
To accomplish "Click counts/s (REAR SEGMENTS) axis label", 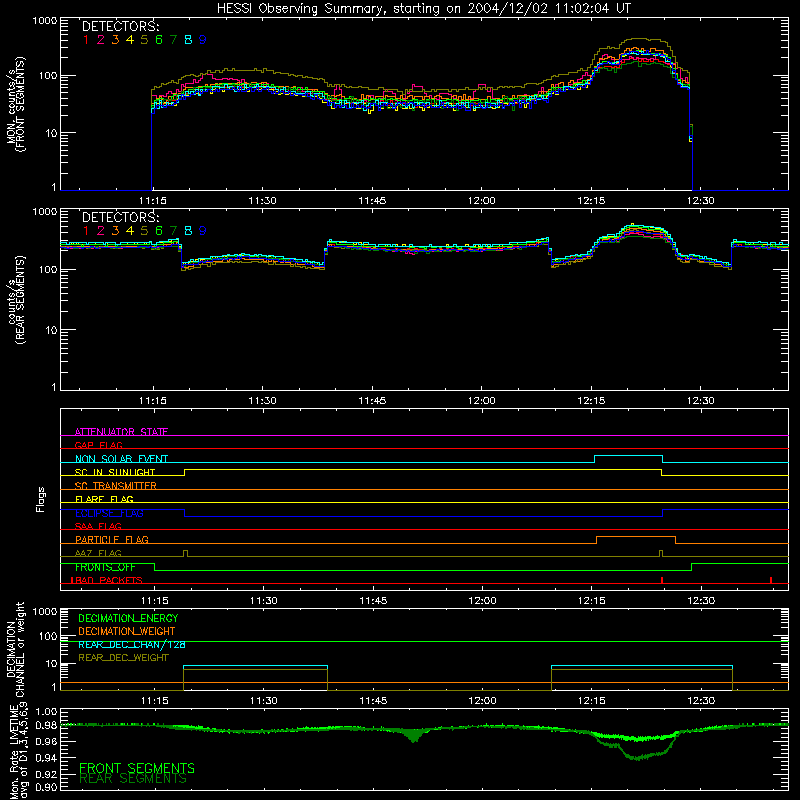I will 15,300.
